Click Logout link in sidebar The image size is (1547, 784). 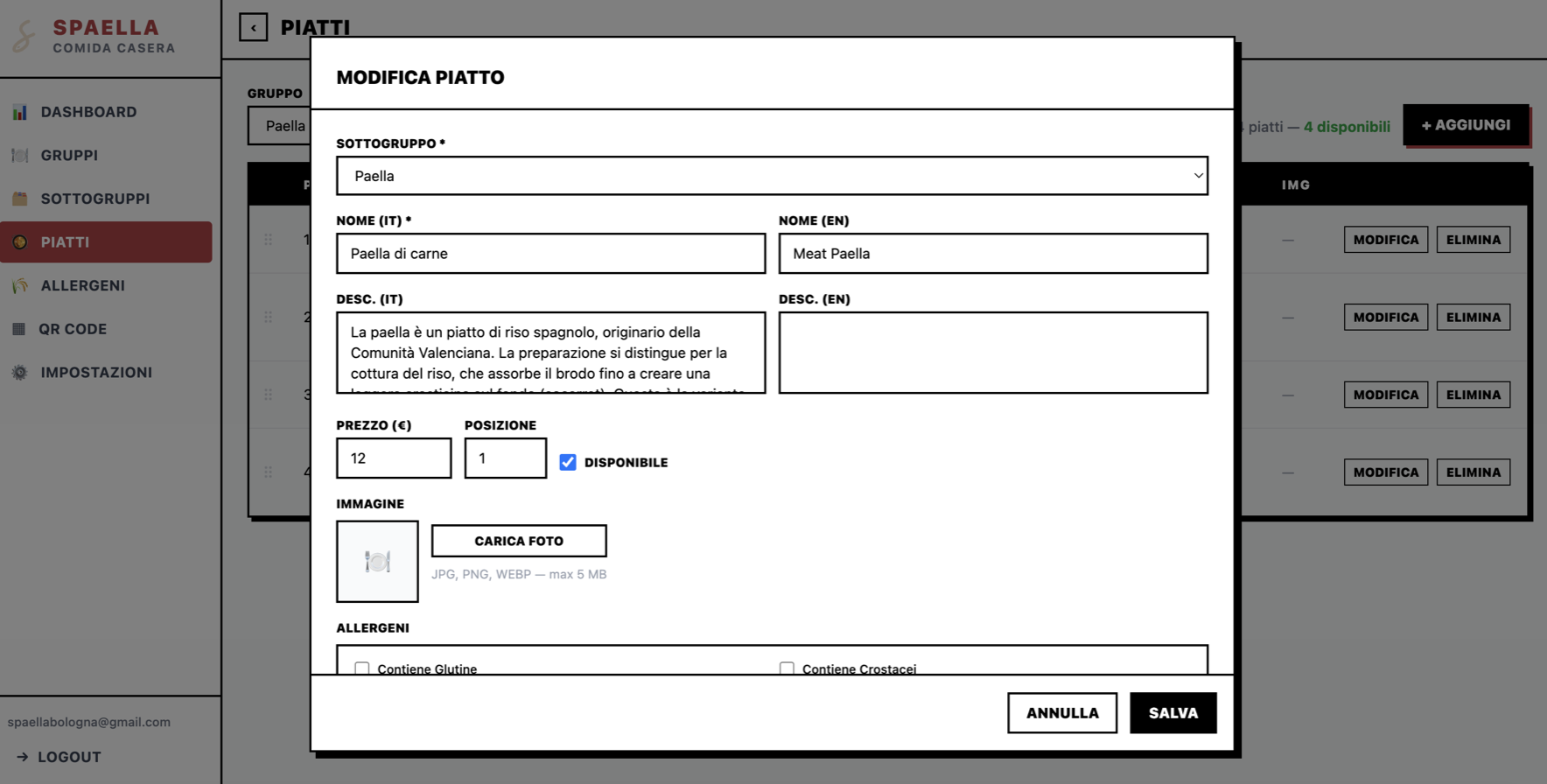tap(59, 757)
